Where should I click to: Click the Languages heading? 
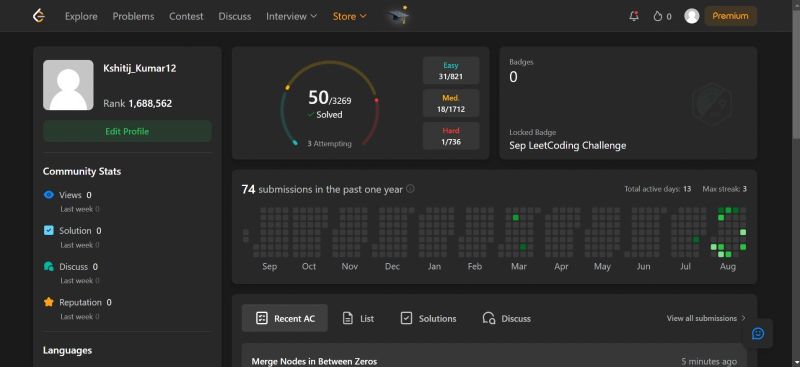(x=67, y=350)
